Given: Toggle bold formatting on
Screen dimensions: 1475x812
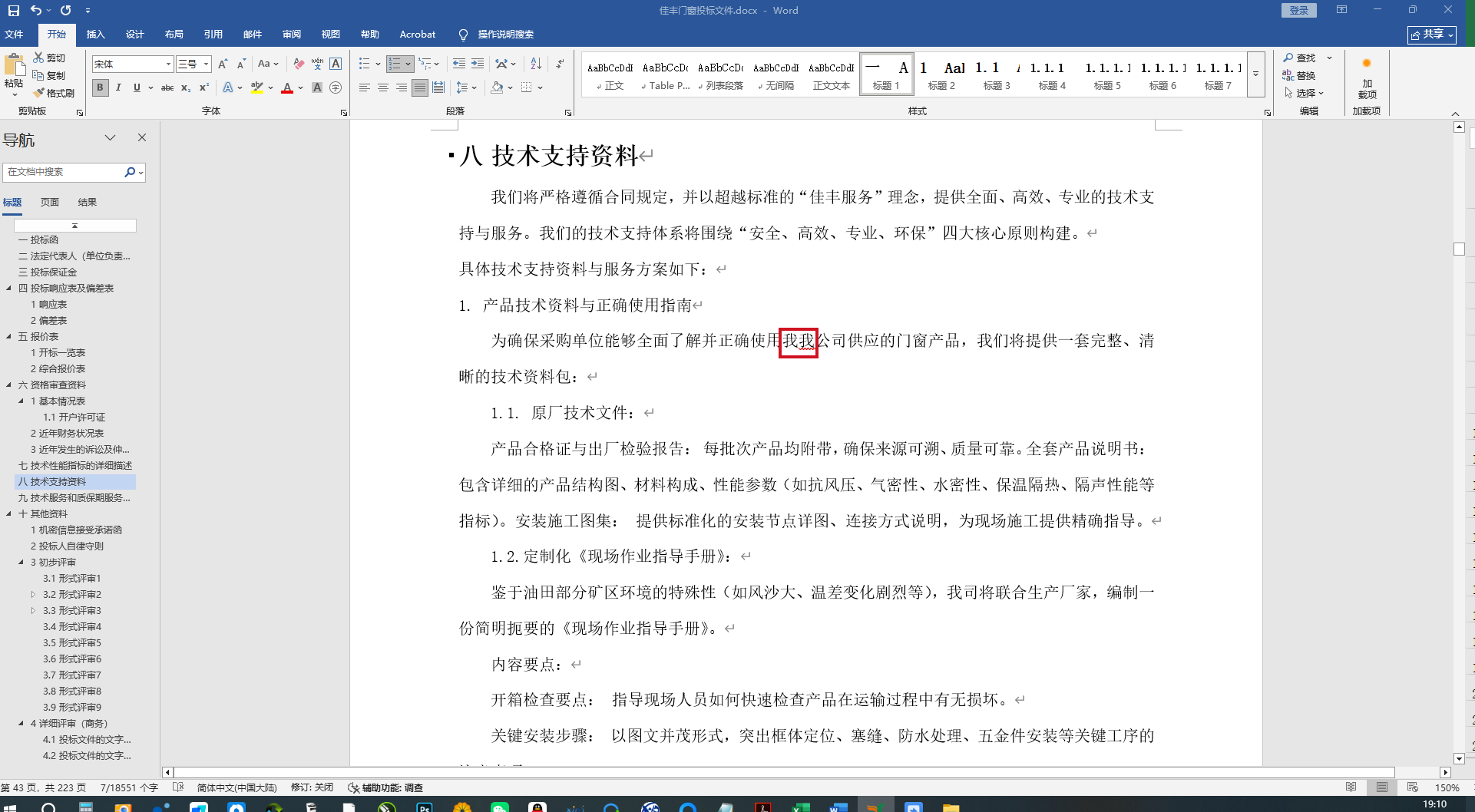Looking at the screenshot, I should point(100,88).
